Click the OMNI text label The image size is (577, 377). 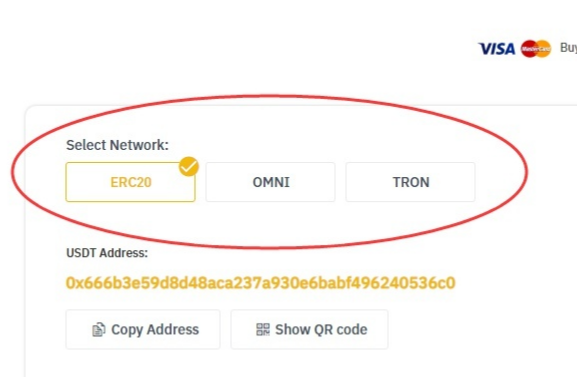coord(271,182)
